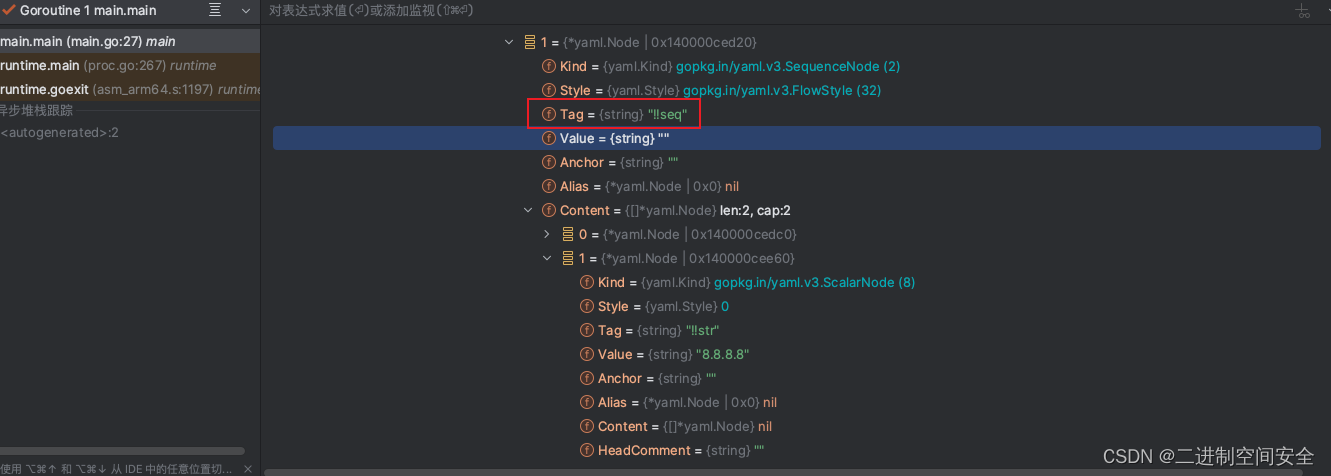Click the add watch icon at top right
Screen dimensions: 1331x476
point(1302,11)
